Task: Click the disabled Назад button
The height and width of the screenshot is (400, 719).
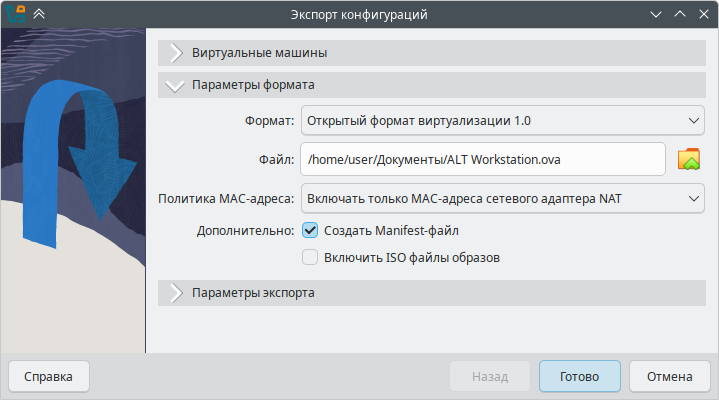Action: click(490, 377)
